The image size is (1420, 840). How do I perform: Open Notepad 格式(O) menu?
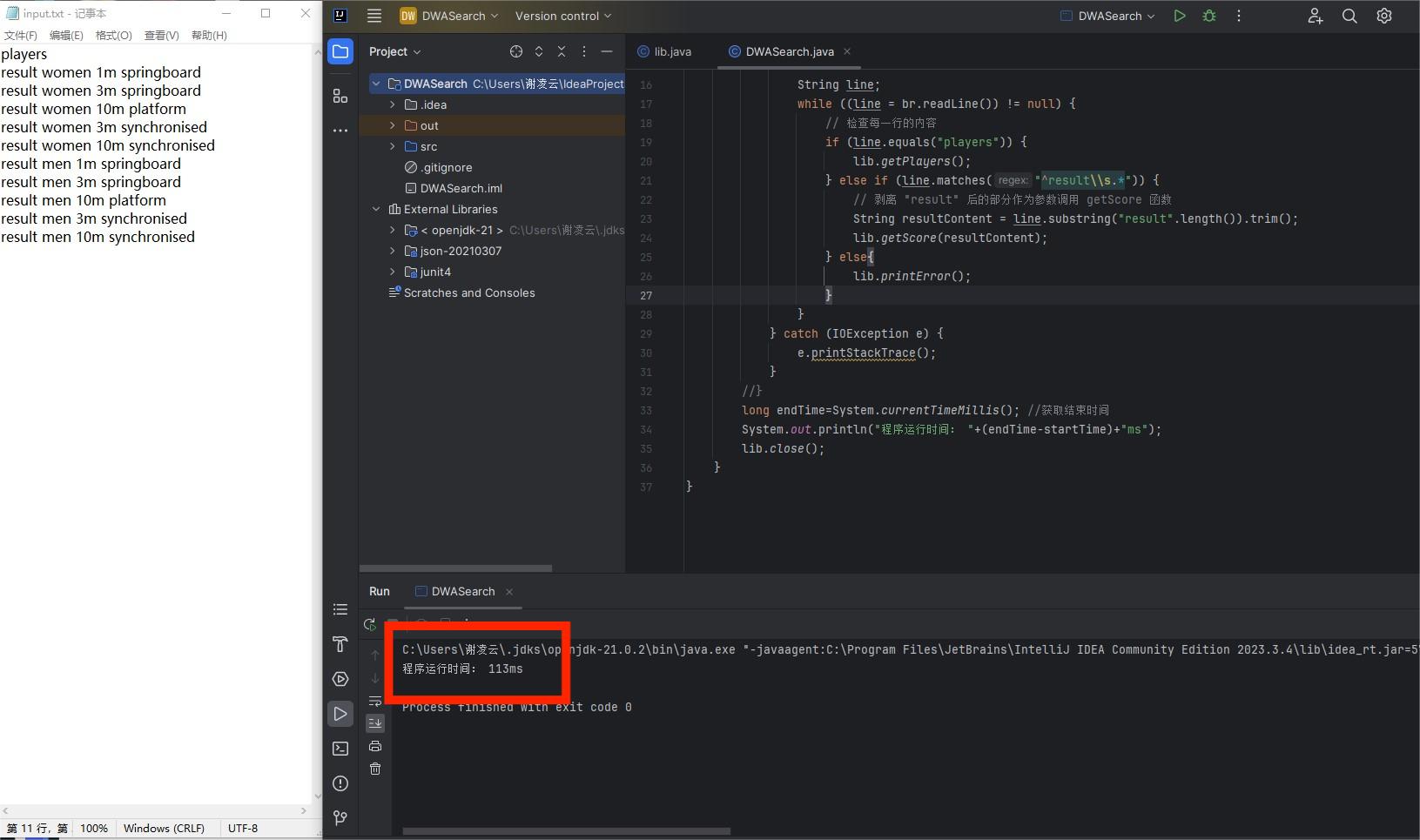point(114,35)
